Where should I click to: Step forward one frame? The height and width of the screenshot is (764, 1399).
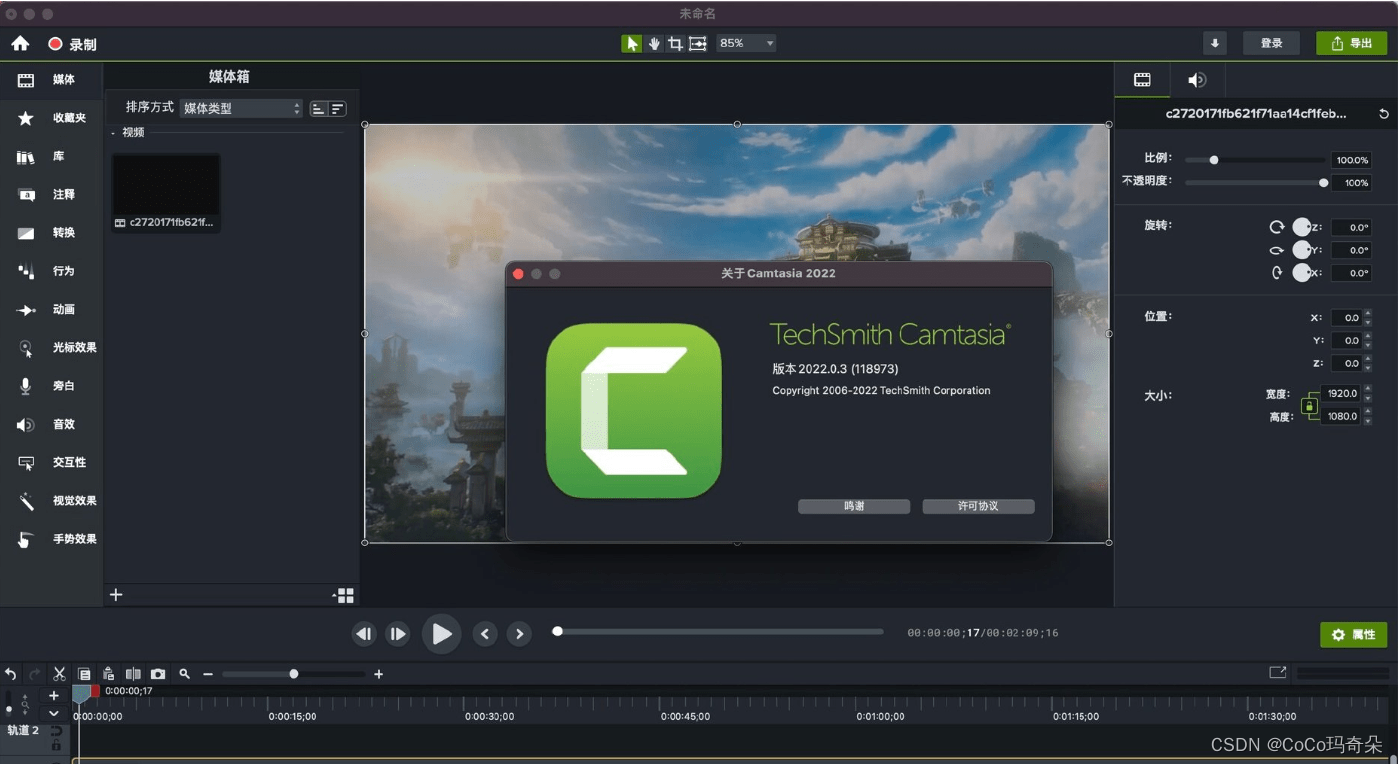pyautogui.click(x=398, y=634)
